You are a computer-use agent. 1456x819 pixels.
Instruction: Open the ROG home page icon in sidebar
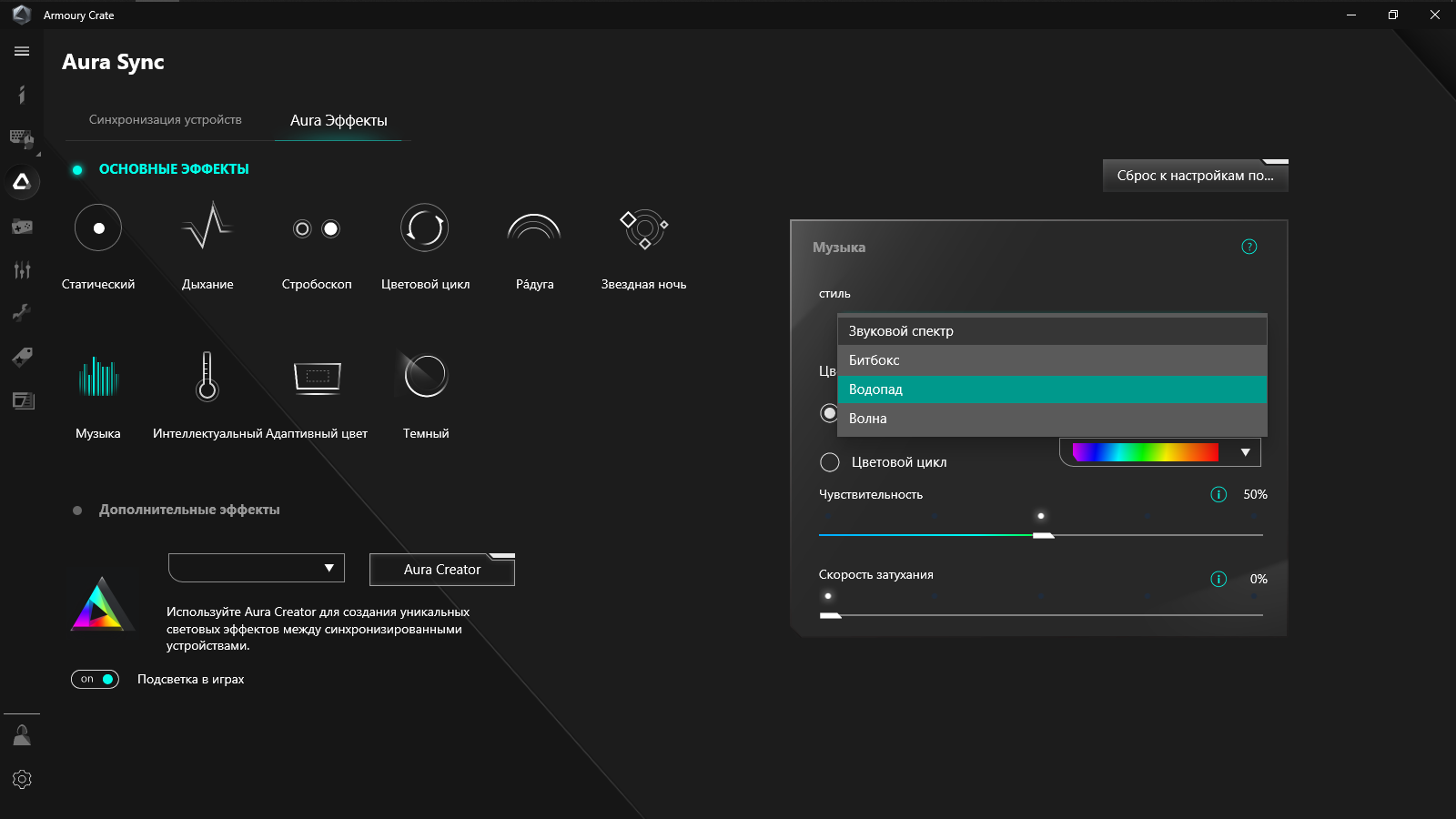(22, 95)
